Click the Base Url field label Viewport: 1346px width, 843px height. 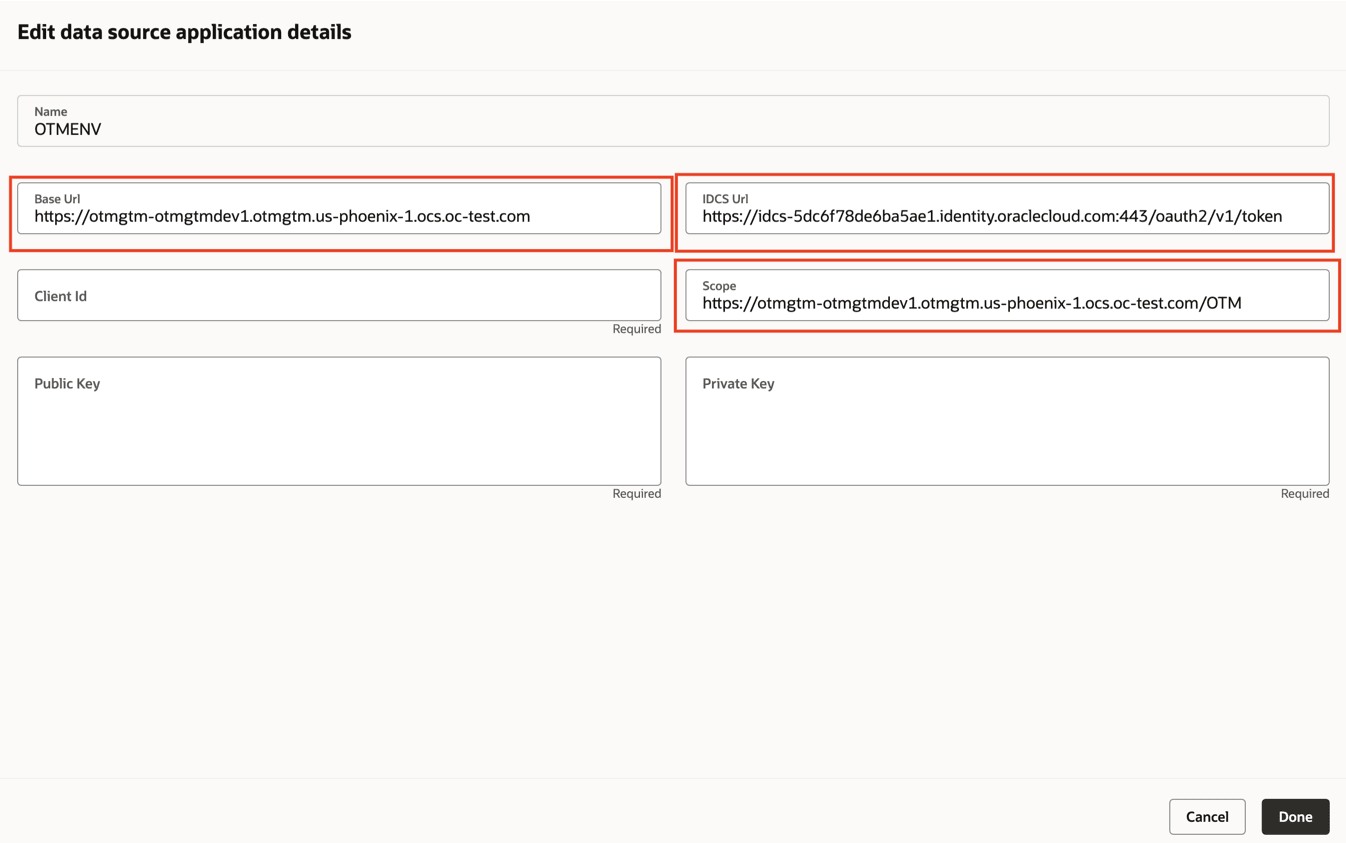click(56, 199)
